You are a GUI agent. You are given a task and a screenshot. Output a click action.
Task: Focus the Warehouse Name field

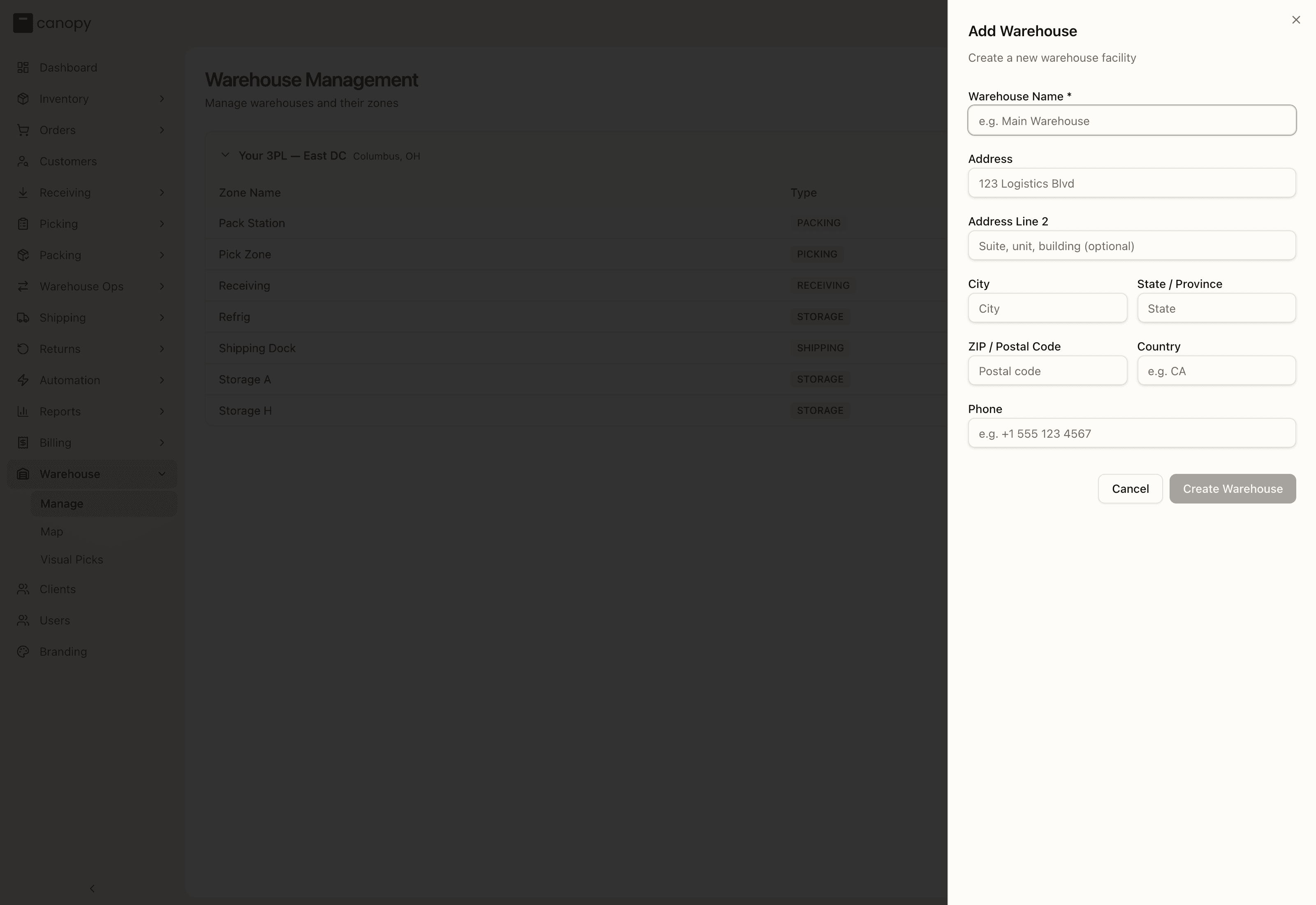1132,120
